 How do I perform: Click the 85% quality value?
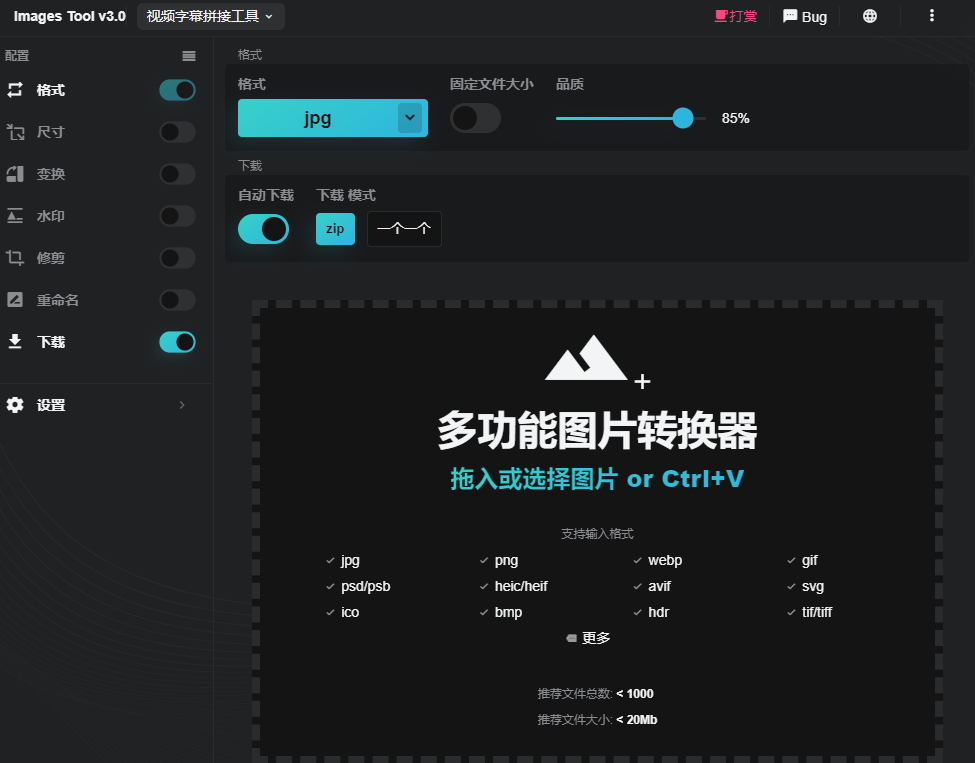735,118
